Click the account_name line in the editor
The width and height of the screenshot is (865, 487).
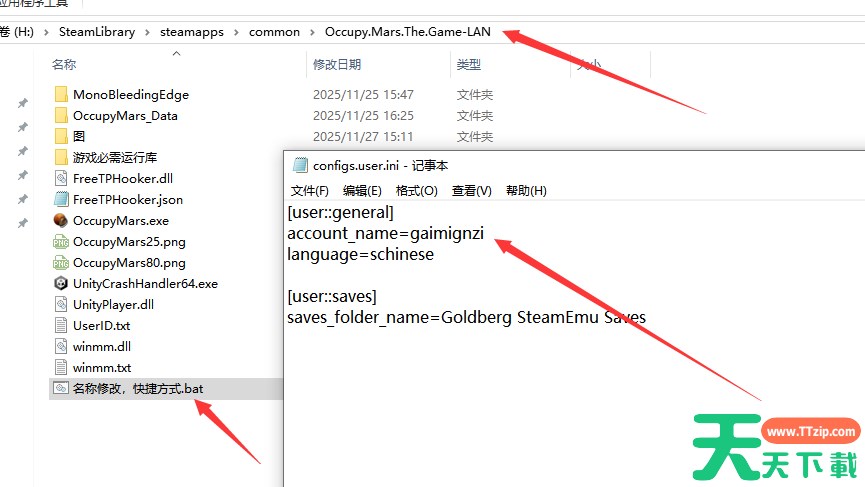pyautogui.click(x=385, y=233)
